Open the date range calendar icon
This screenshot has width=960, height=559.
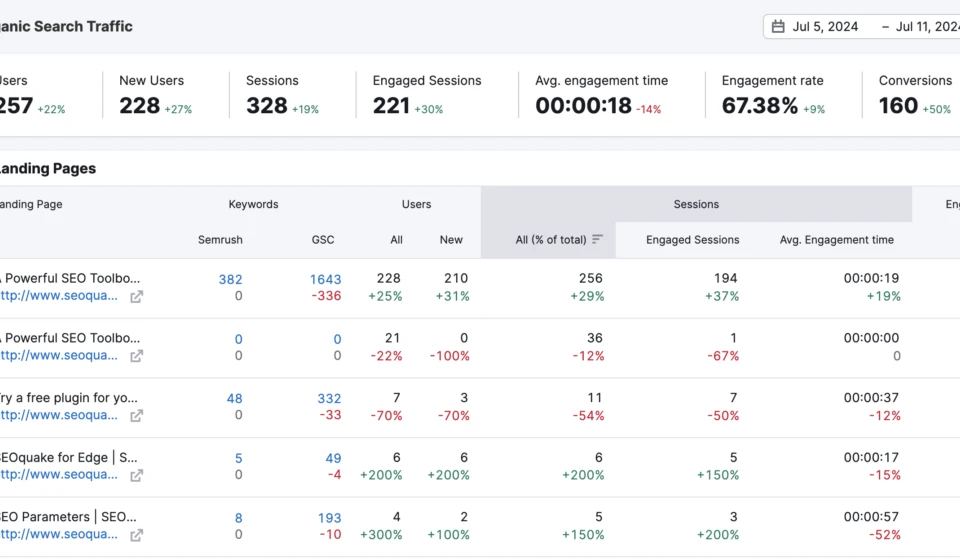pyautogui.click(x=778, y=26)
